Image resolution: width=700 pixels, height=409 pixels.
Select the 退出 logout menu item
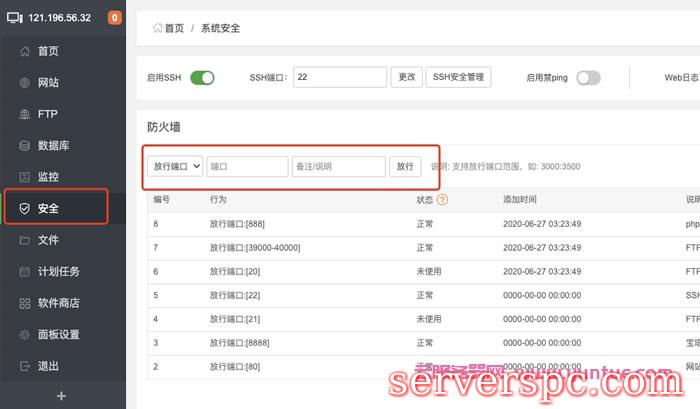click(48, 366)
